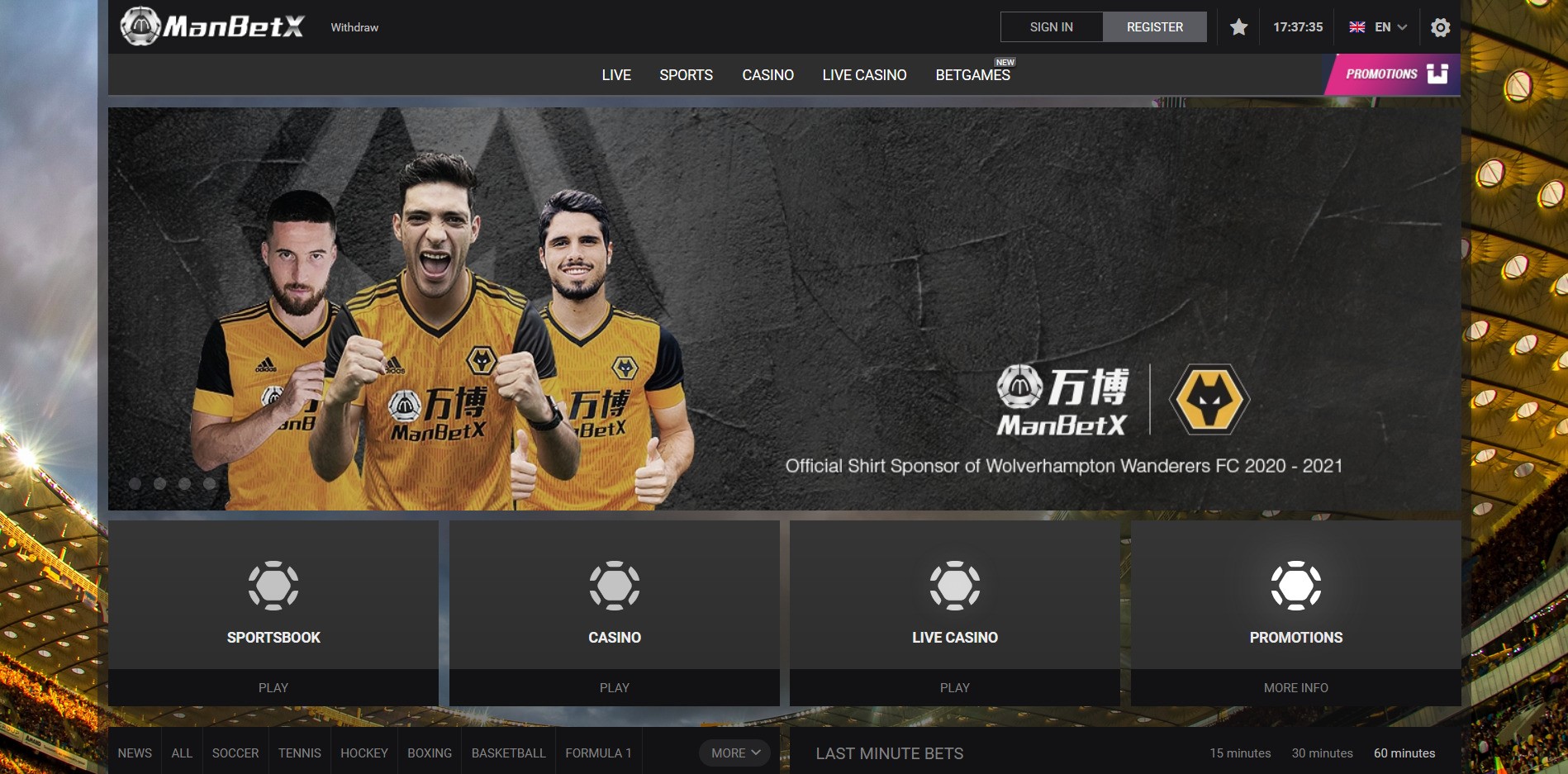Click the Sportsbook tile chip icon
The width and height of the screenshot is (1568, 774).
[x=273, y=586]
